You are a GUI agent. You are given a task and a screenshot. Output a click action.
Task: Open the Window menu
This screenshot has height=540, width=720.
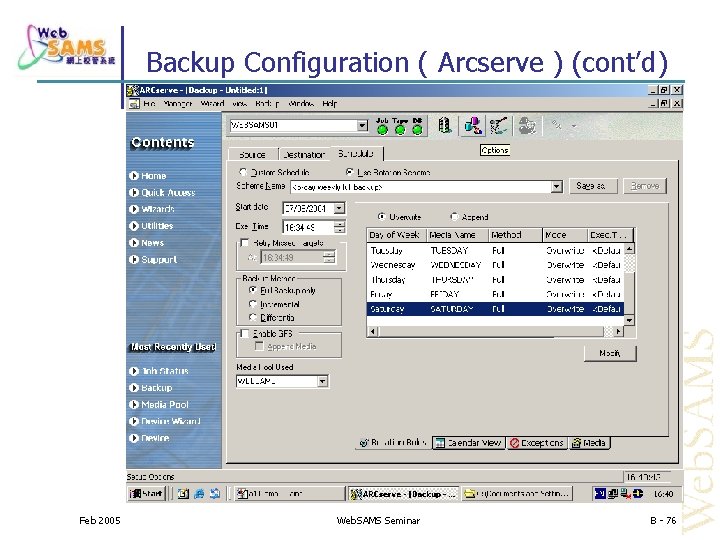click(301, 104)
